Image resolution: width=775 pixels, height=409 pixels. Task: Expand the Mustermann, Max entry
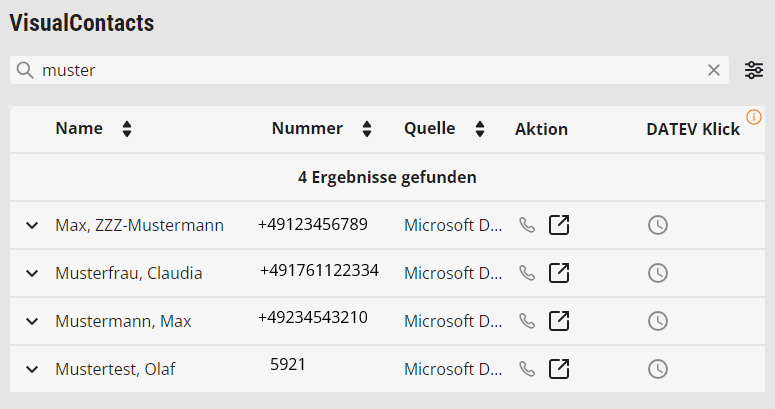click(32, 322)
